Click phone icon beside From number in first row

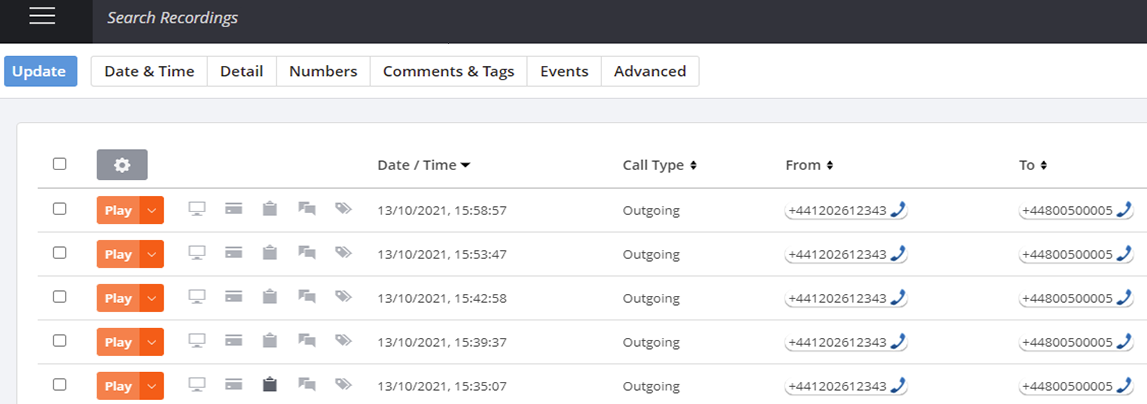click(x=898, y=210)
